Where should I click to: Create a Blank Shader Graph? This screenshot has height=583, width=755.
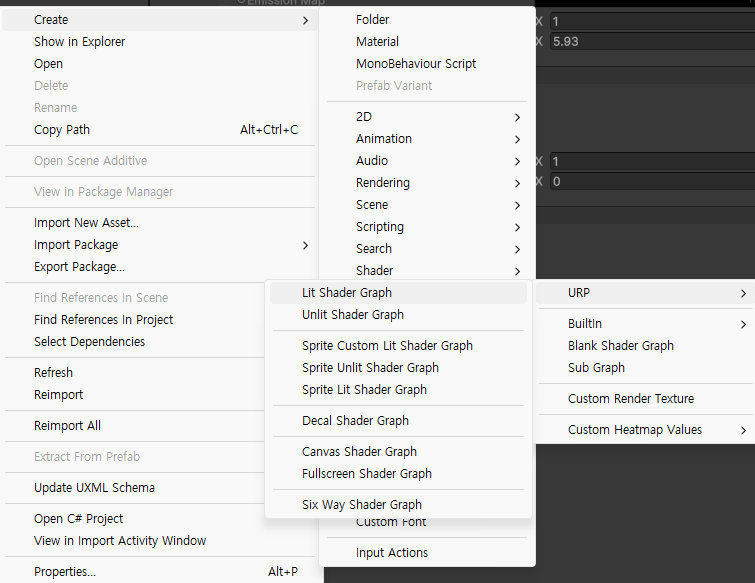(621, 346)
